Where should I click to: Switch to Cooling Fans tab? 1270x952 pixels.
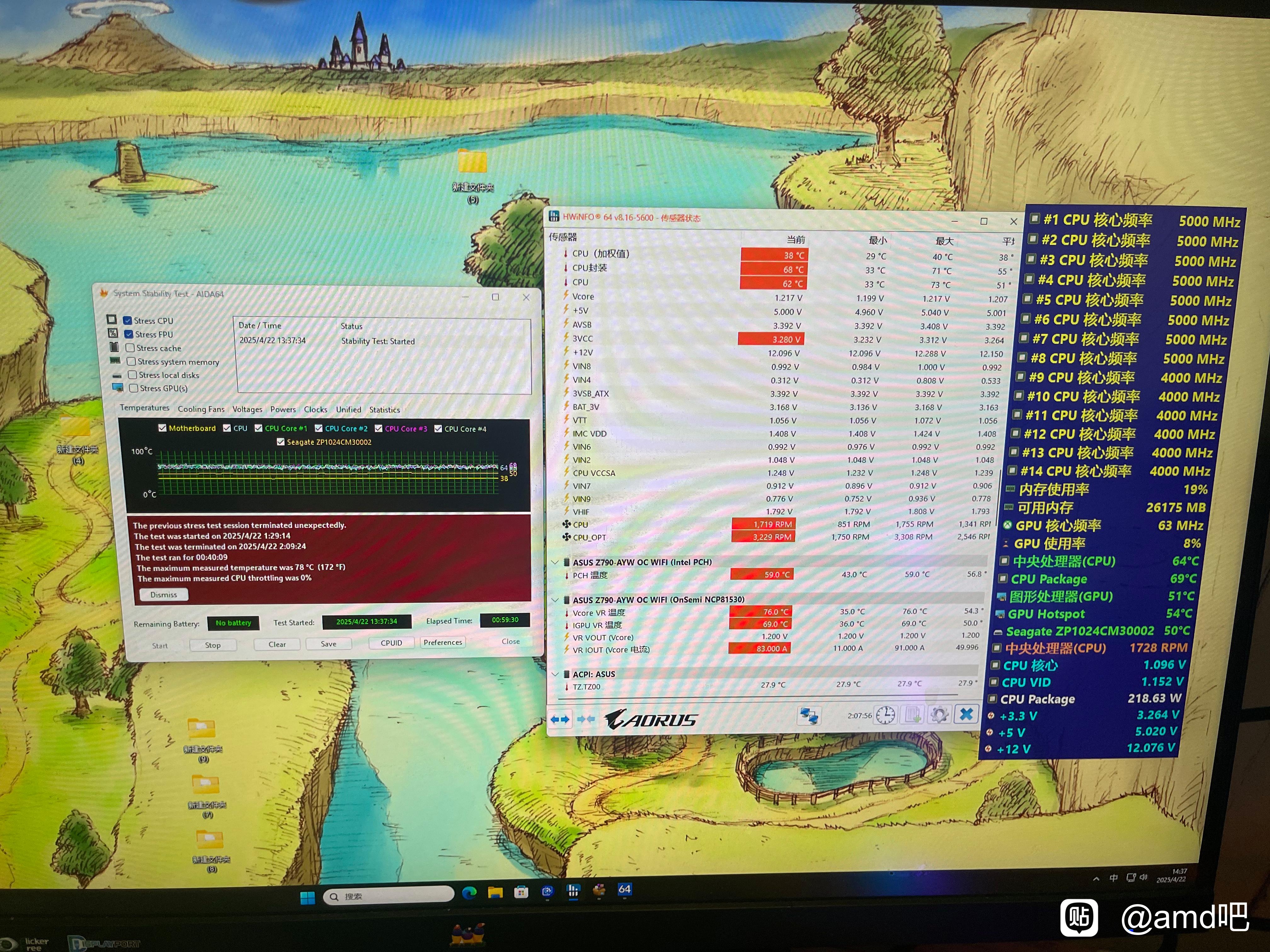202,409
